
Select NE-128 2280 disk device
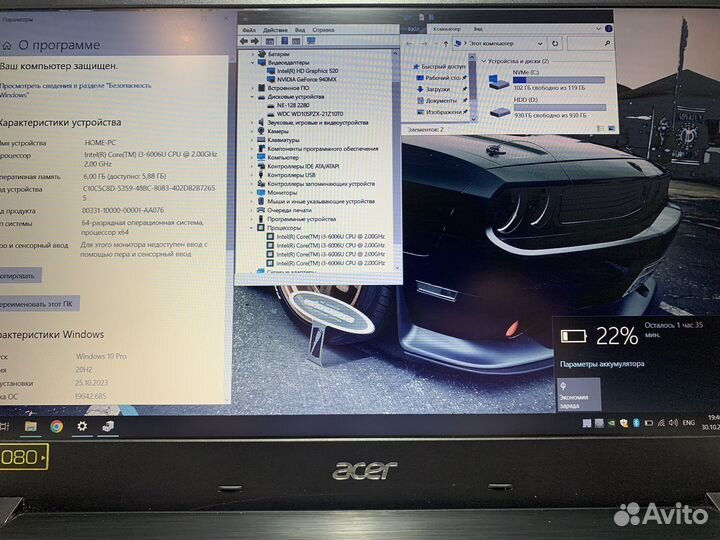[x=293, y=106]
